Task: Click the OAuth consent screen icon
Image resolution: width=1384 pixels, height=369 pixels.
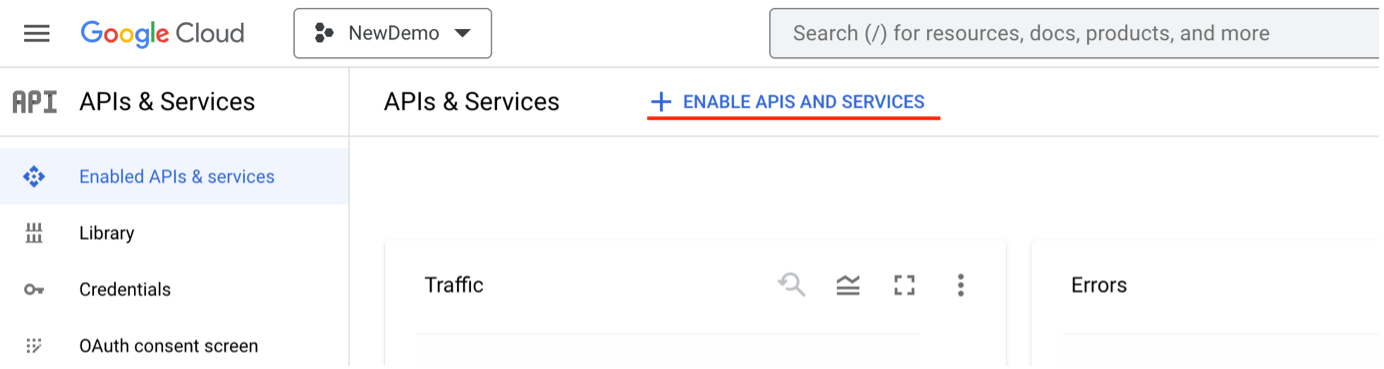Action: coord(34,346)
